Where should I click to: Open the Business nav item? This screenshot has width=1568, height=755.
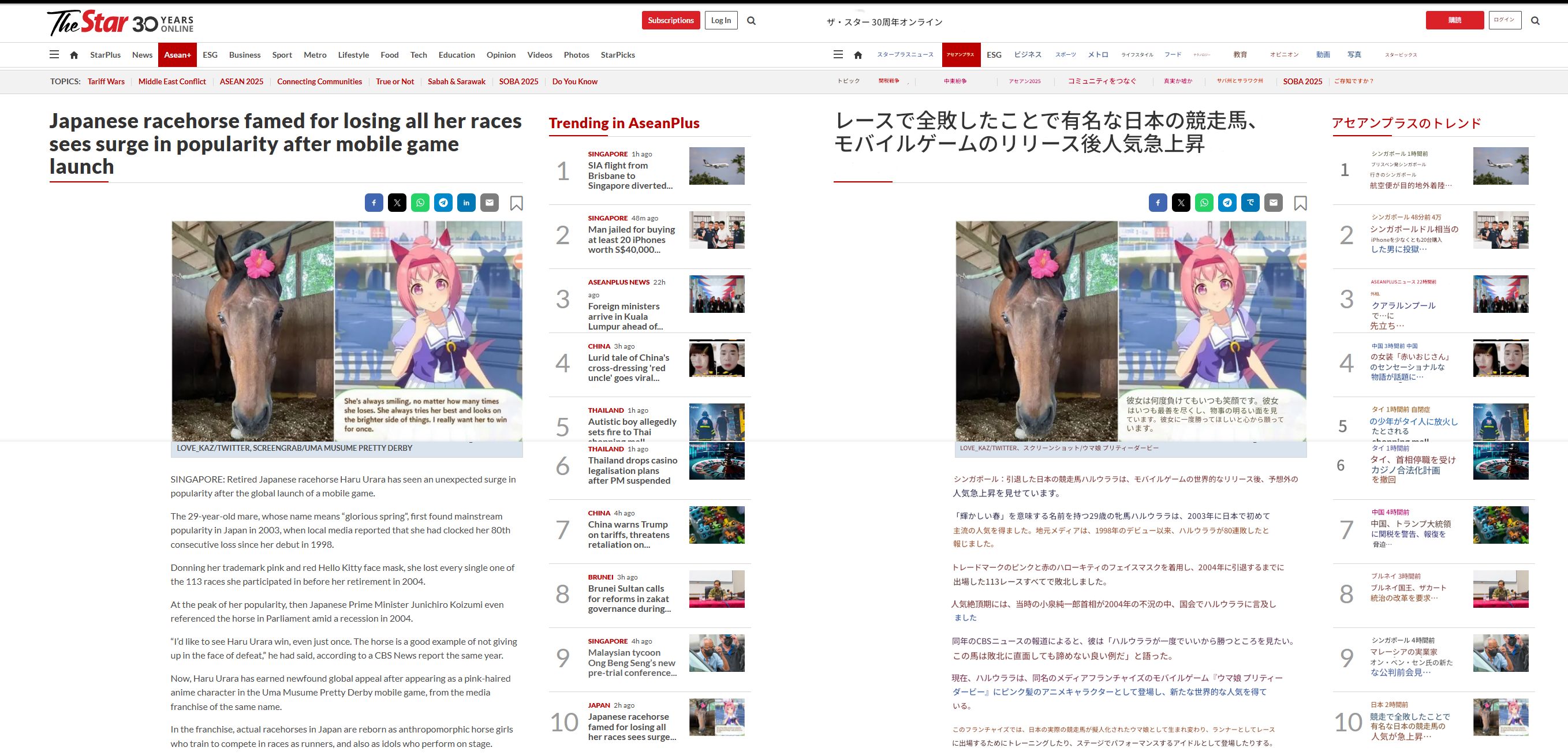pos(245,55)
